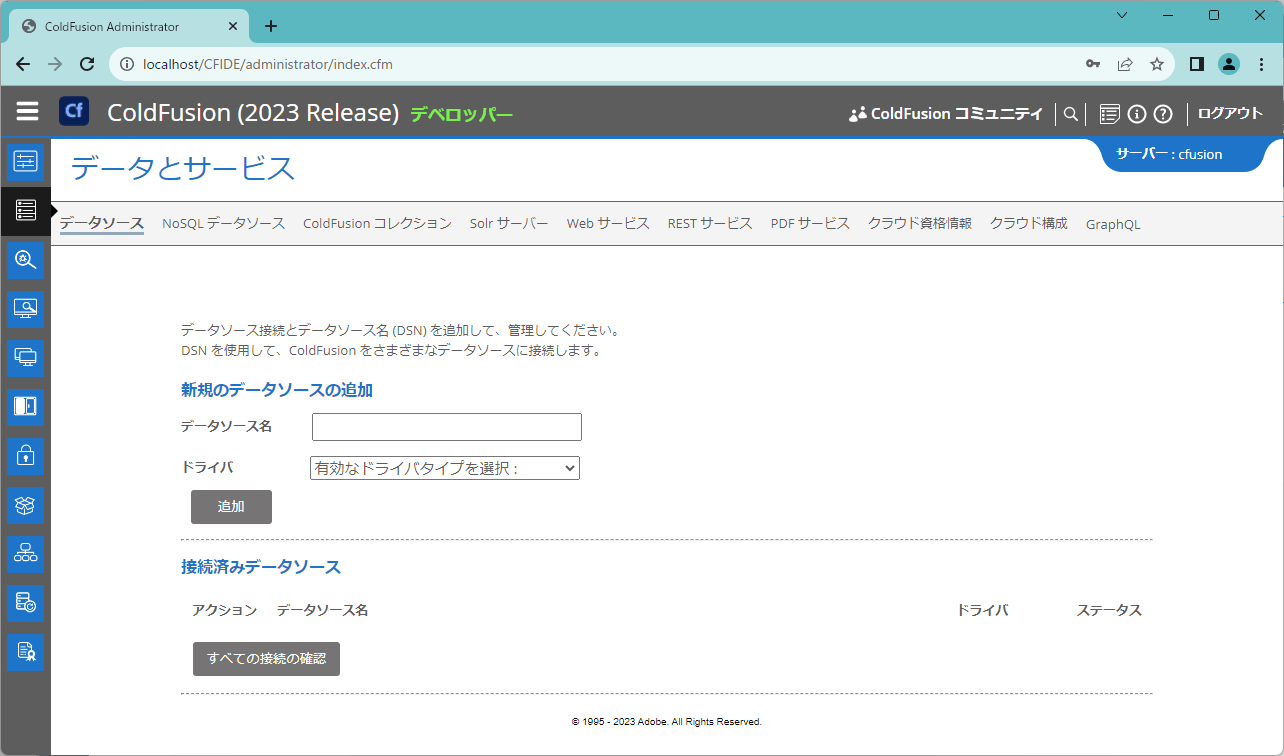Expand the tab search chevron
The height and width of the screenshot is (756, 1284).
pyautogui.click(x=1122, y=15)
